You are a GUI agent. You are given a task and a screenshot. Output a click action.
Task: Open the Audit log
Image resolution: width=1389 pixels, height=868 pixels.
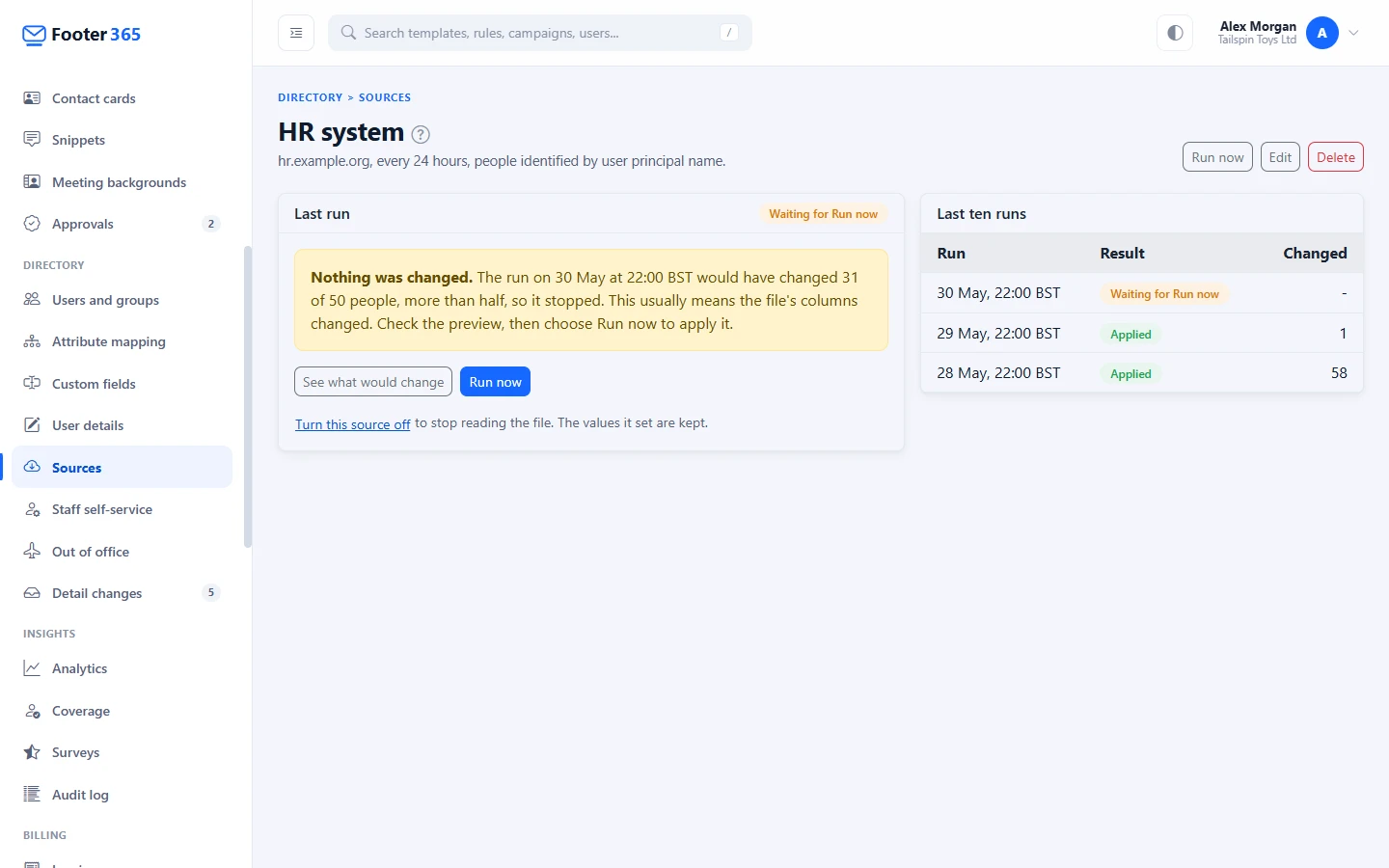tap(122, 795)
